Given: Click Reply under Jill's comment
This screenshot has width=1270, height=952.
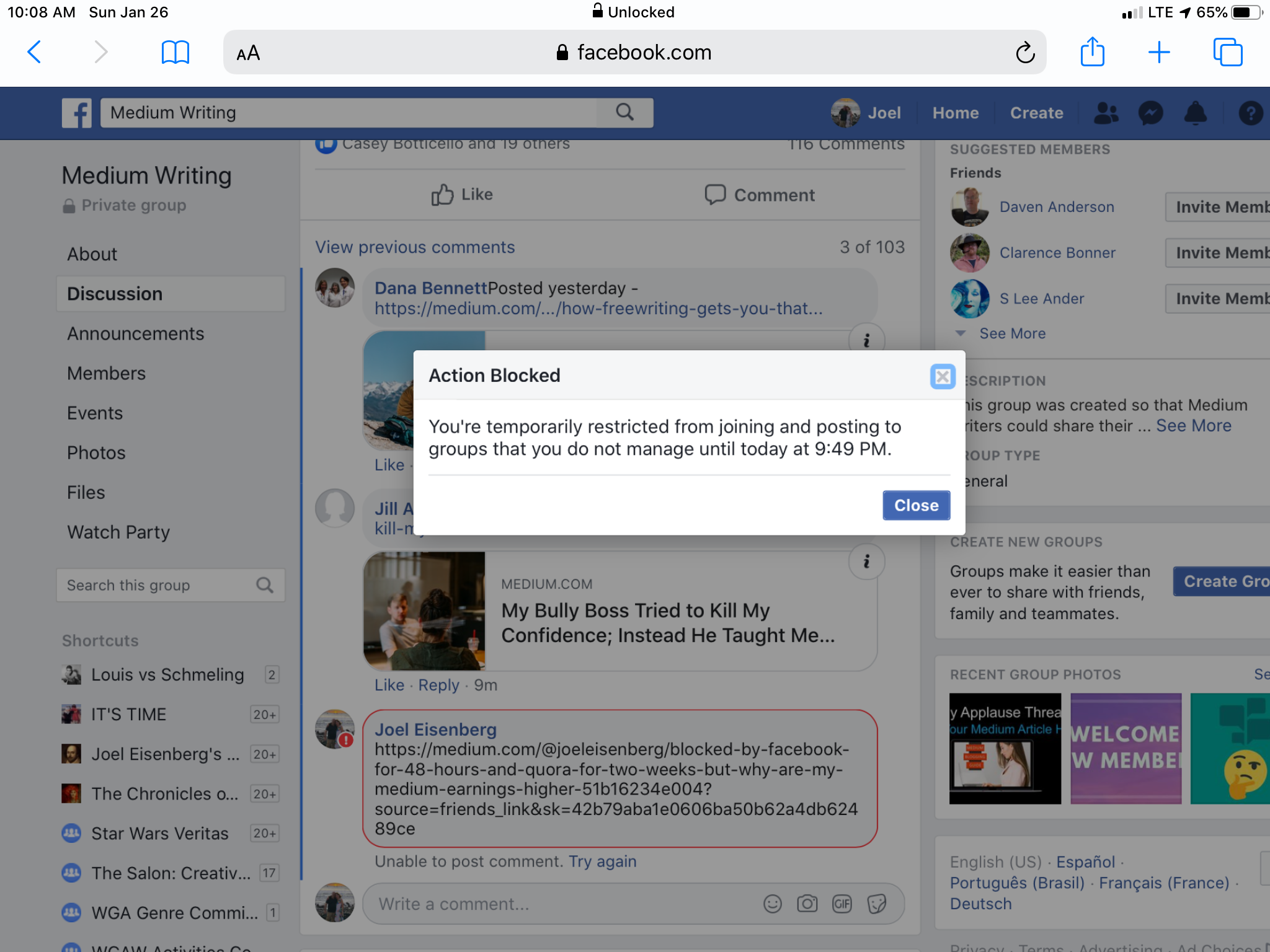Looking at the screenshot, I should [438, 685].
